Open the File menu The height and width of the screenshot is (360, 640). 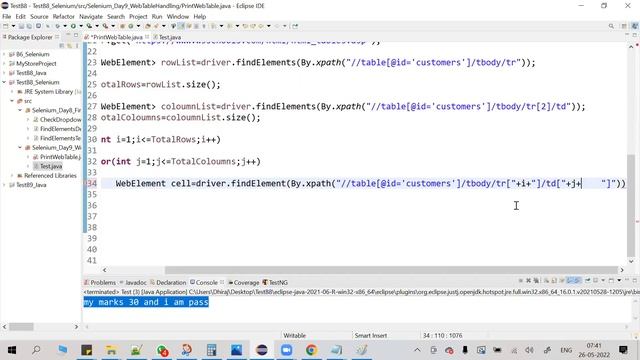(7, 16)
